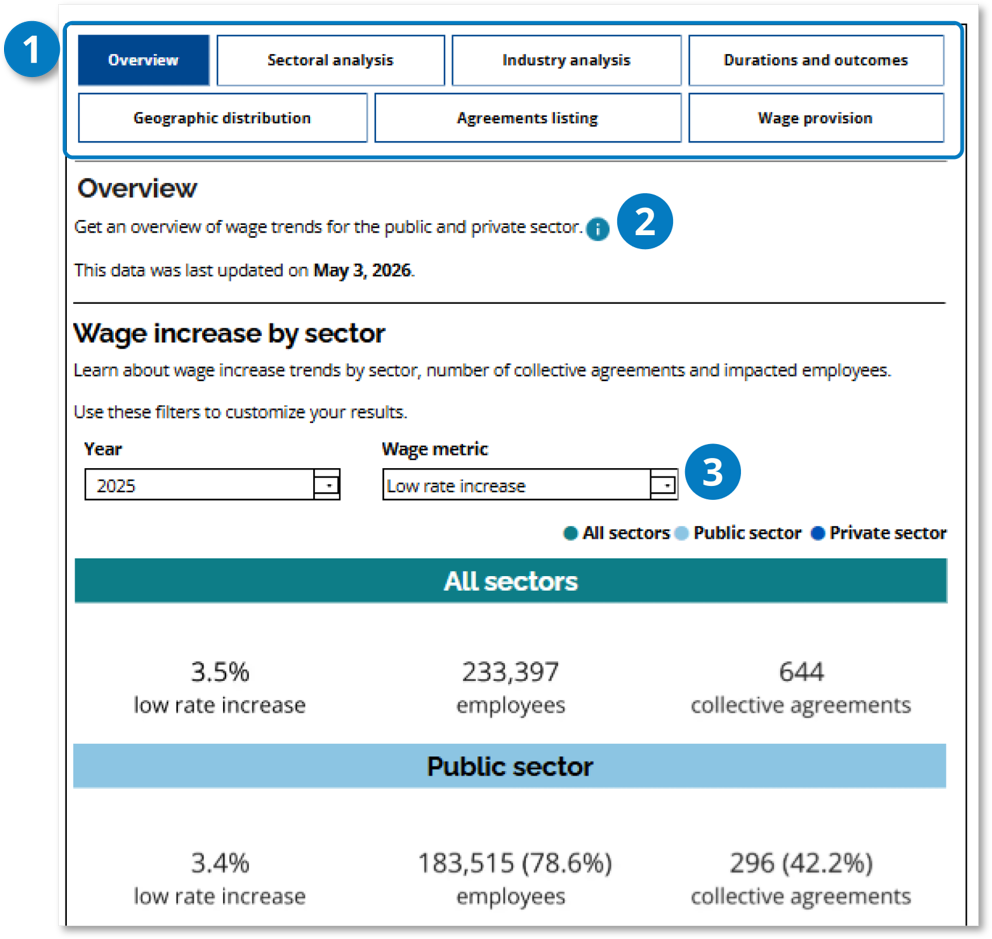992x939 pixels.
Task: Click the 3.4% public sector rate
Action: (220, 863)
